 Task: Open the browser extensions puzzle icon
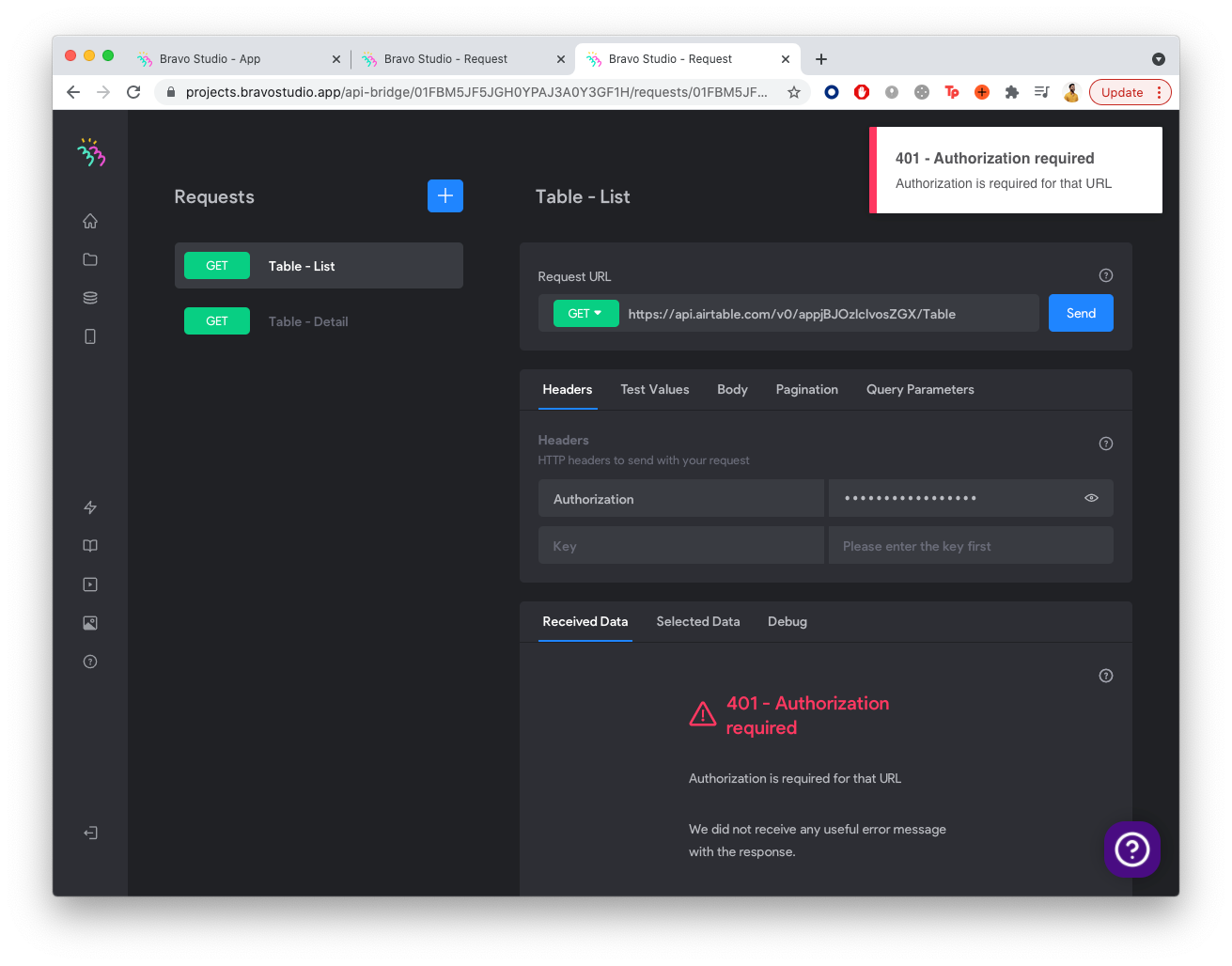click(1012, 92)
